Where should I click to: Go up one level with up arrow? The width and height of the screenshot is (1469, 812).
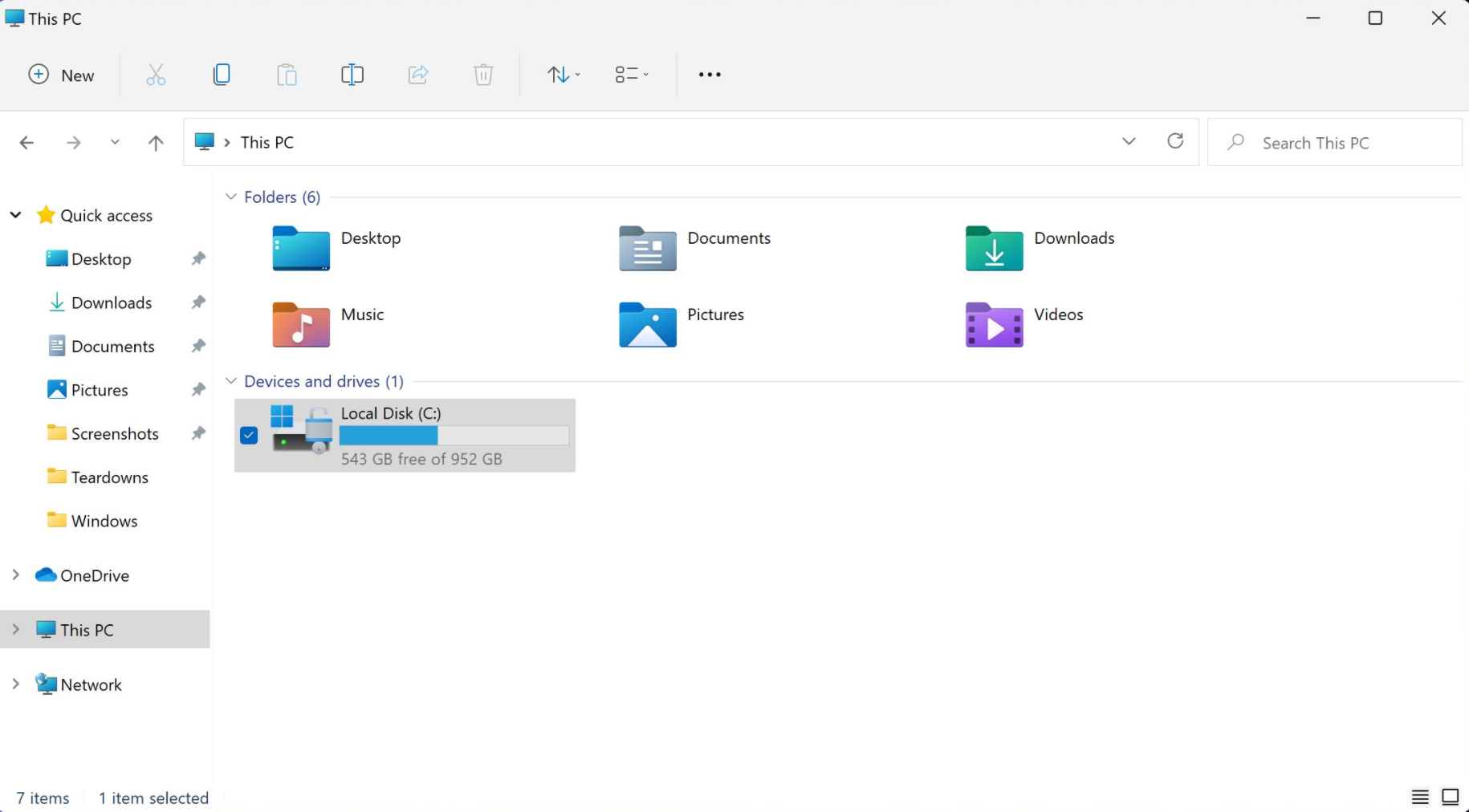(156, 143)
